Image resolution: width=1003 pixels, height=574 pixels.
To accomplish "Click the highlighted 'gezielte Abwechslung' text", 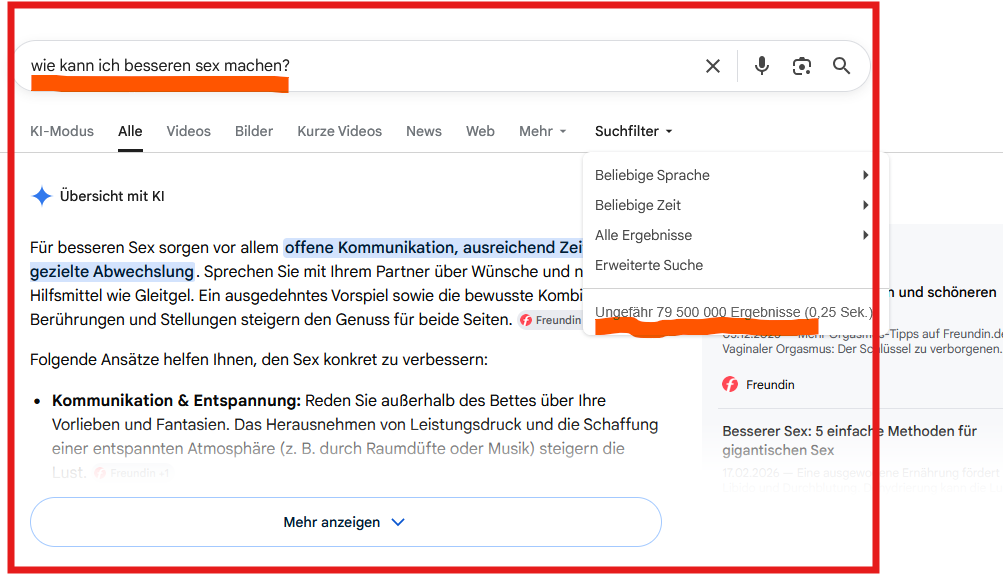I will click(x=112, y=272).
